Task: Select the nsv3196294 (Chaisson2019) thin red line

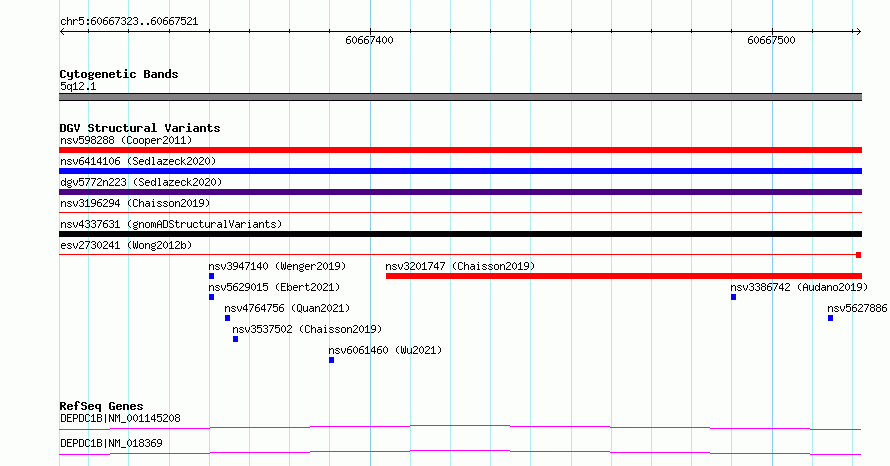Action: 460,213
